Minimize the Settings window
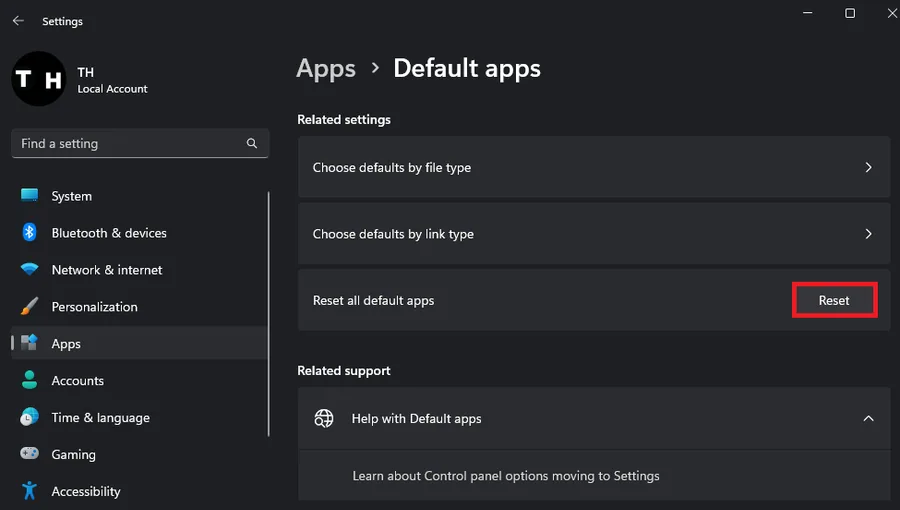 [808, 13]
